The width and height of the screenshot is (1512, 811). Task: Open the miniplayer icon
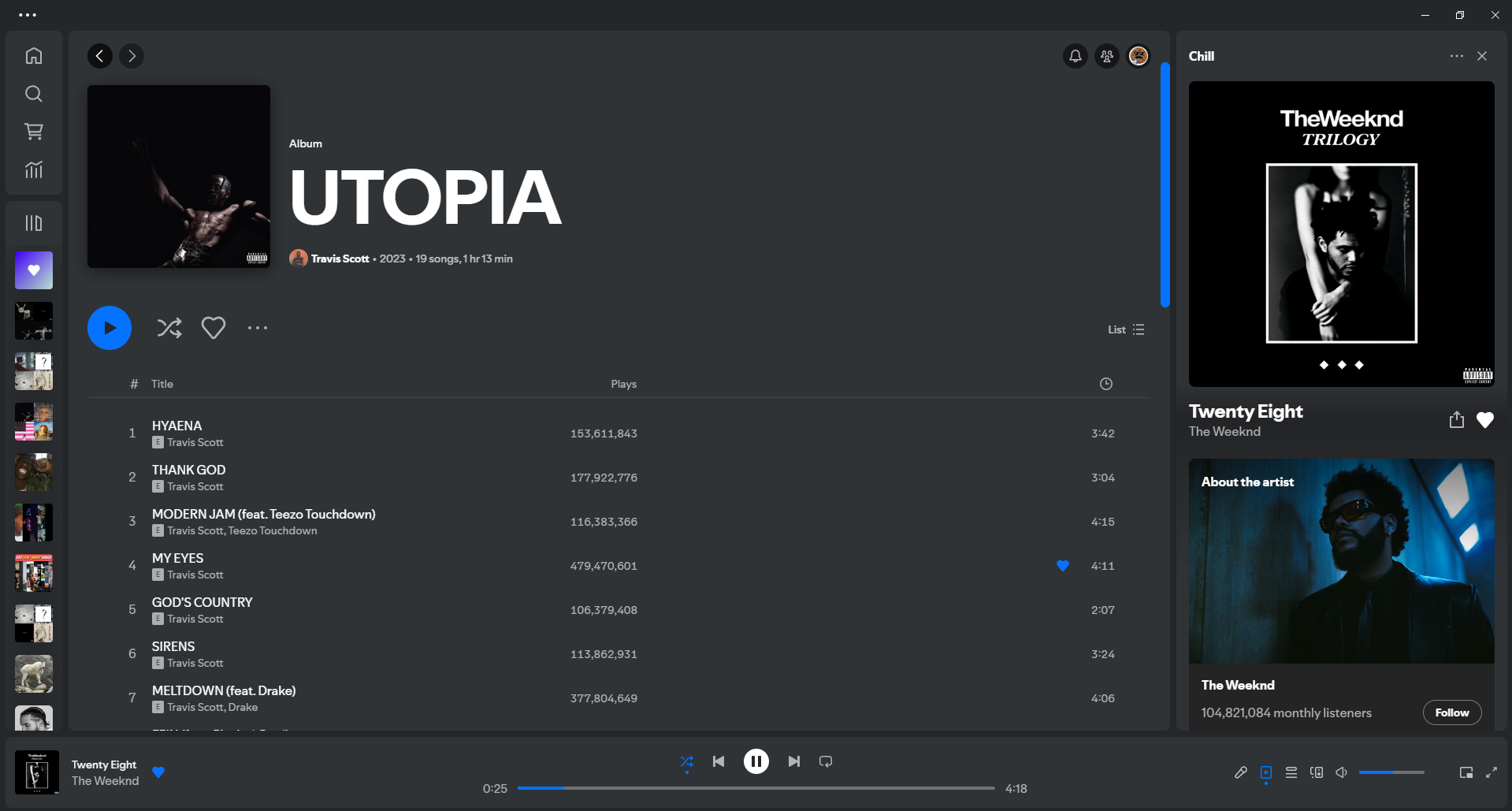click(x=1466, y=772)
